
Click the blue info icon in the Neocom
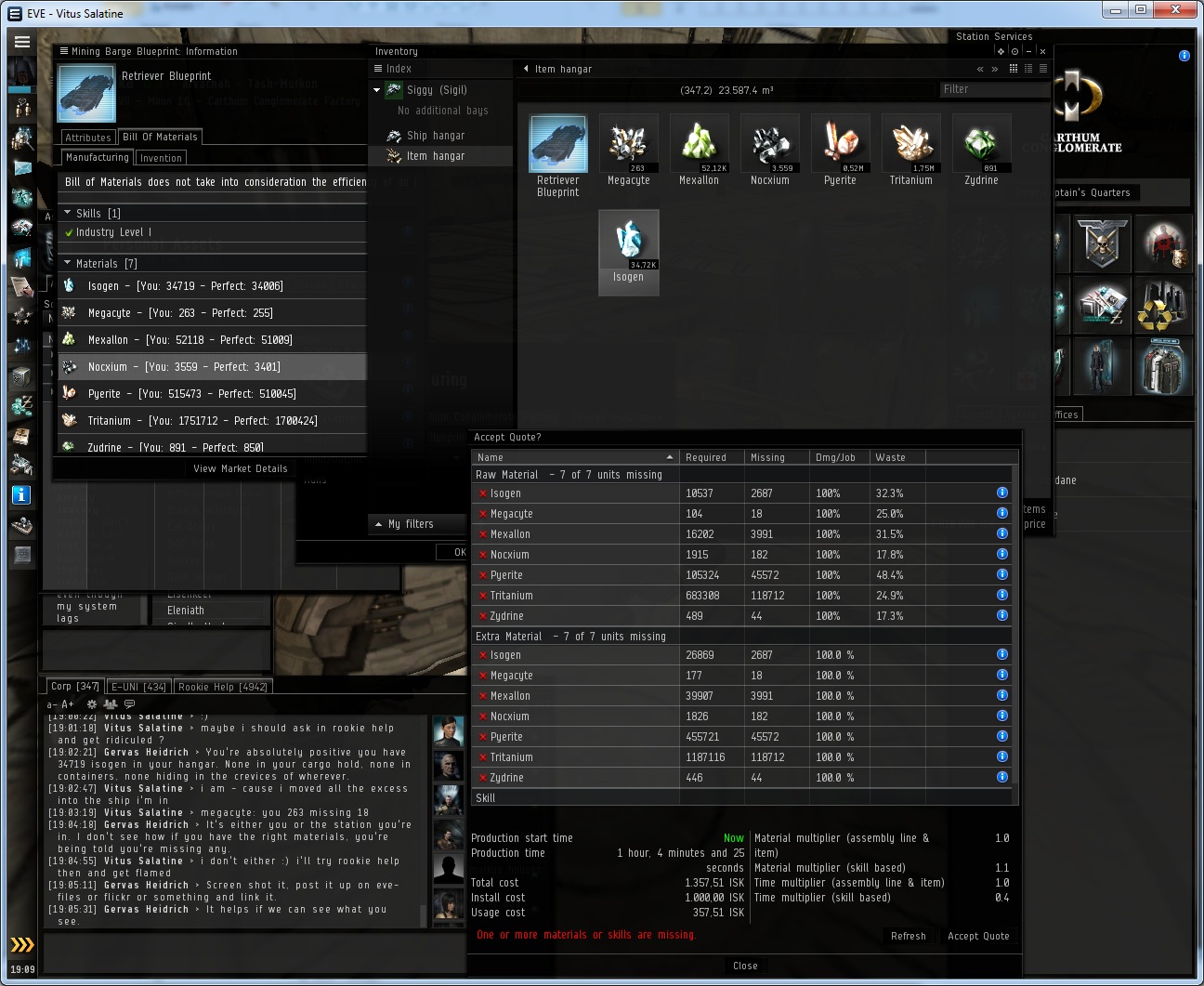[x=22, y=495]
